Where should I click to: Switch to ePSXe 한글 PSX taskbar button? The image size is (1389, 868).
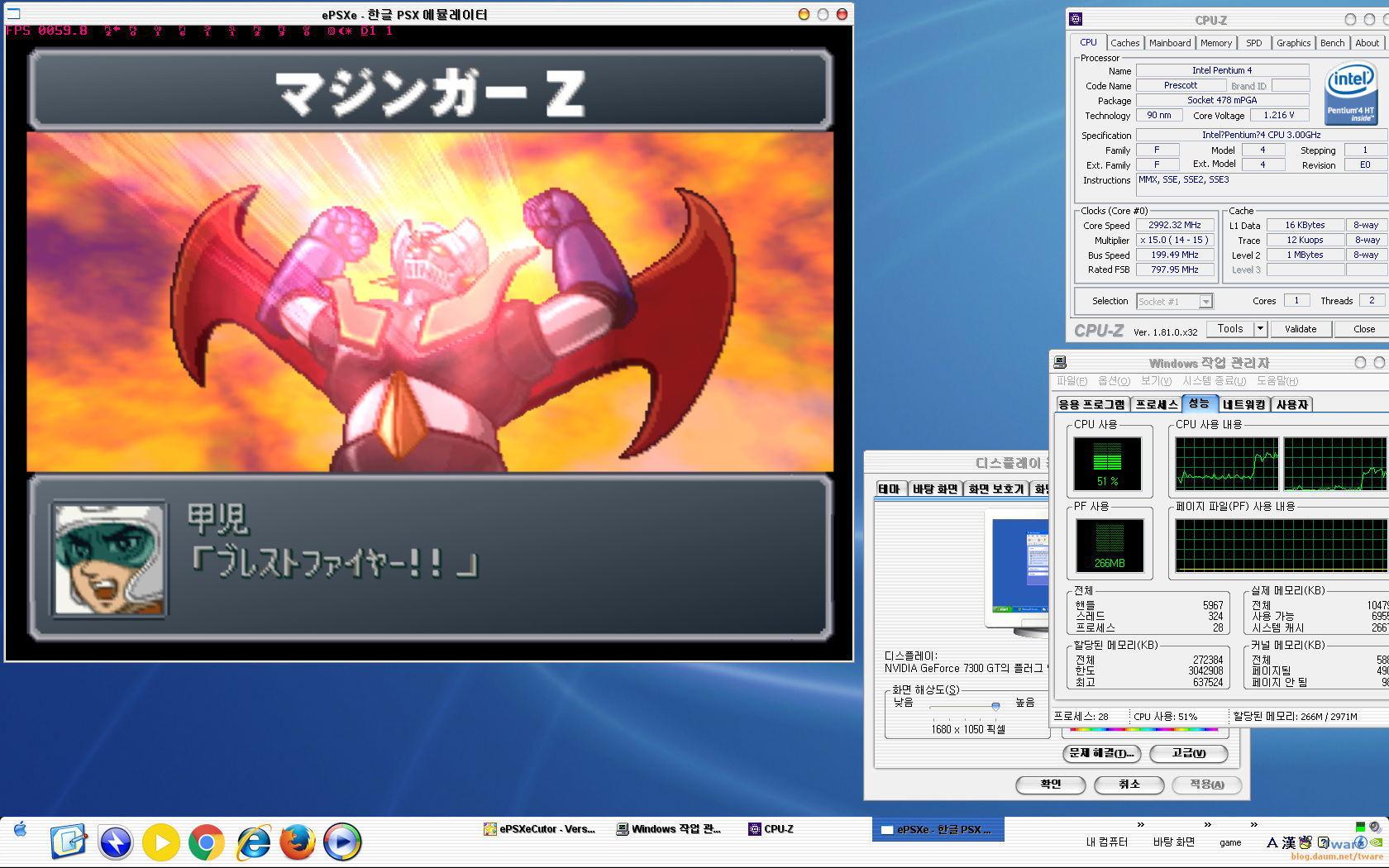tap(938, 829)
